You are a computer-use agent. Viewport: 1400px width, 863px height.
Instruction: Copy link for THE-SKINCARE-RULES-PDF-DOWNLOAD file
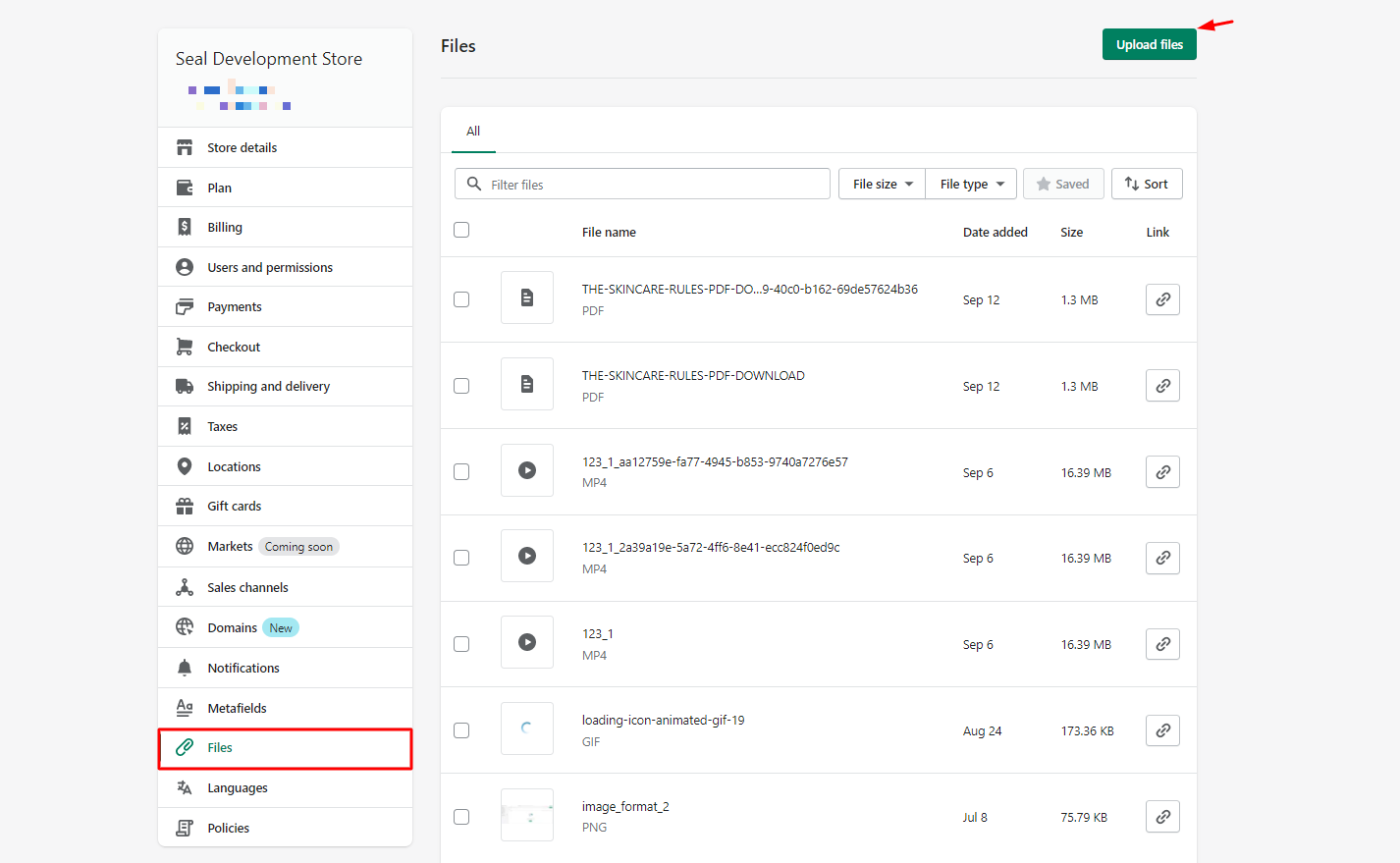click(x=1162, y=385)
